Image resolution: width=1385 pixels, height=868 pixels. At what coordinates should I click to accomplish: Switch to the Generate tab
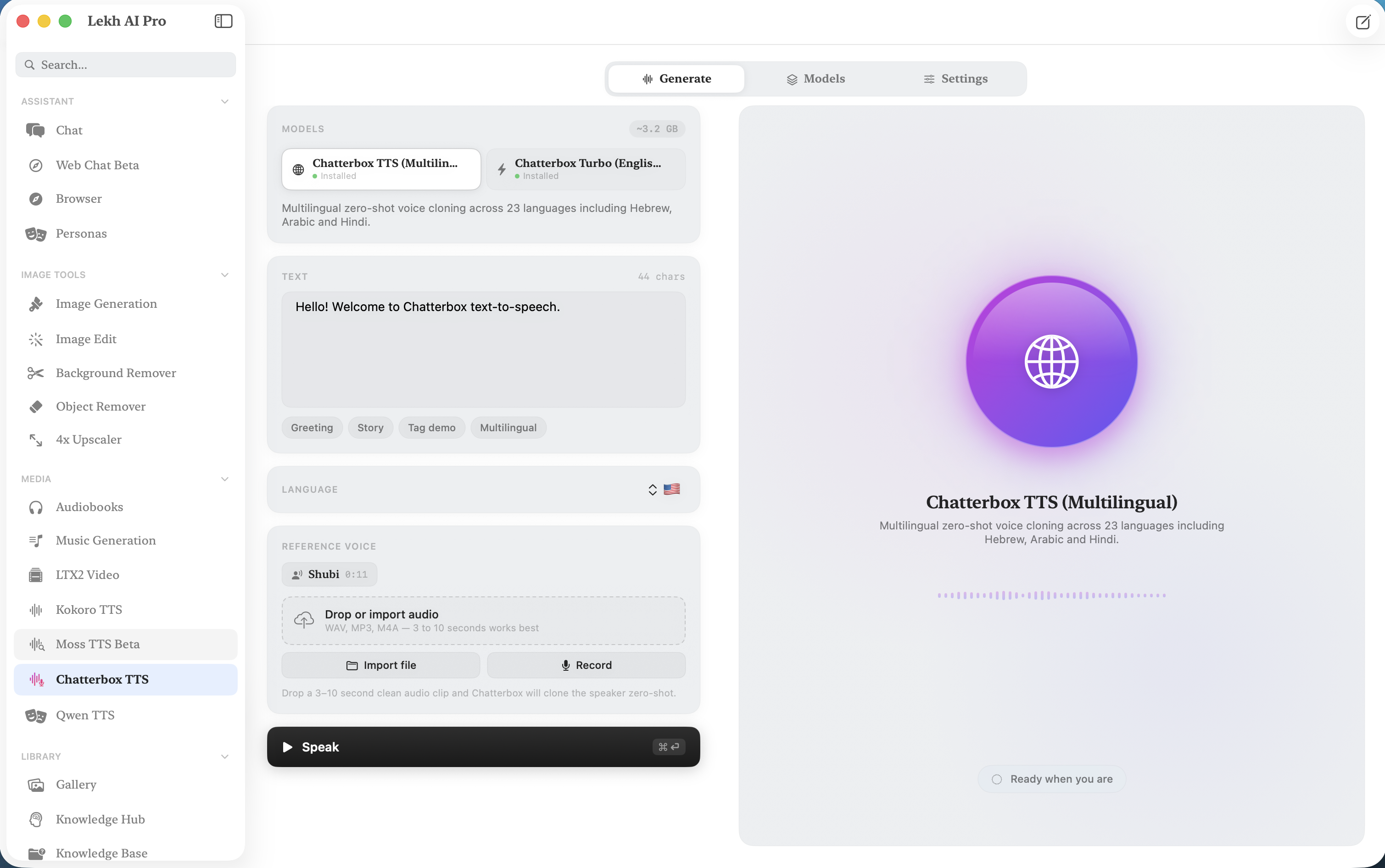[x=676, y=78]
